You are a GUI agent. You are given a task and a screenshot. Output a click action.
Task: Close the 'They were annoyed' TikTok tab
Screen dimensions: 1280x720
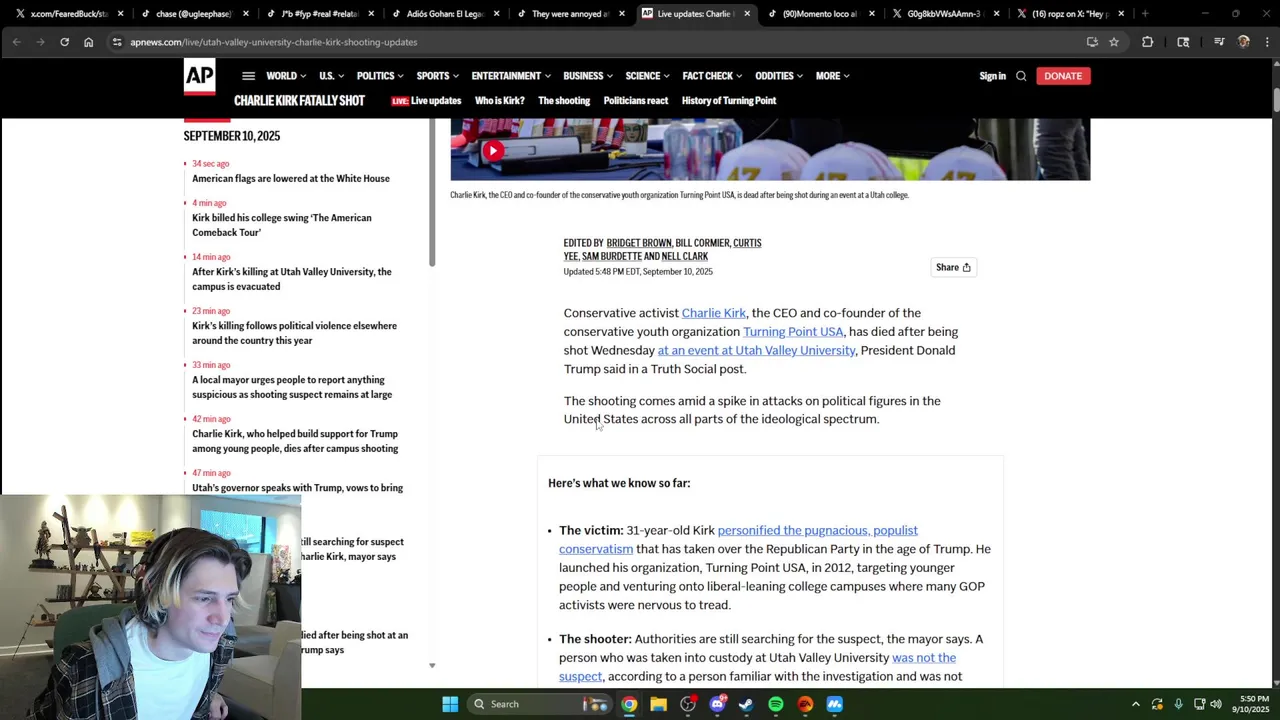pos(621,14)
